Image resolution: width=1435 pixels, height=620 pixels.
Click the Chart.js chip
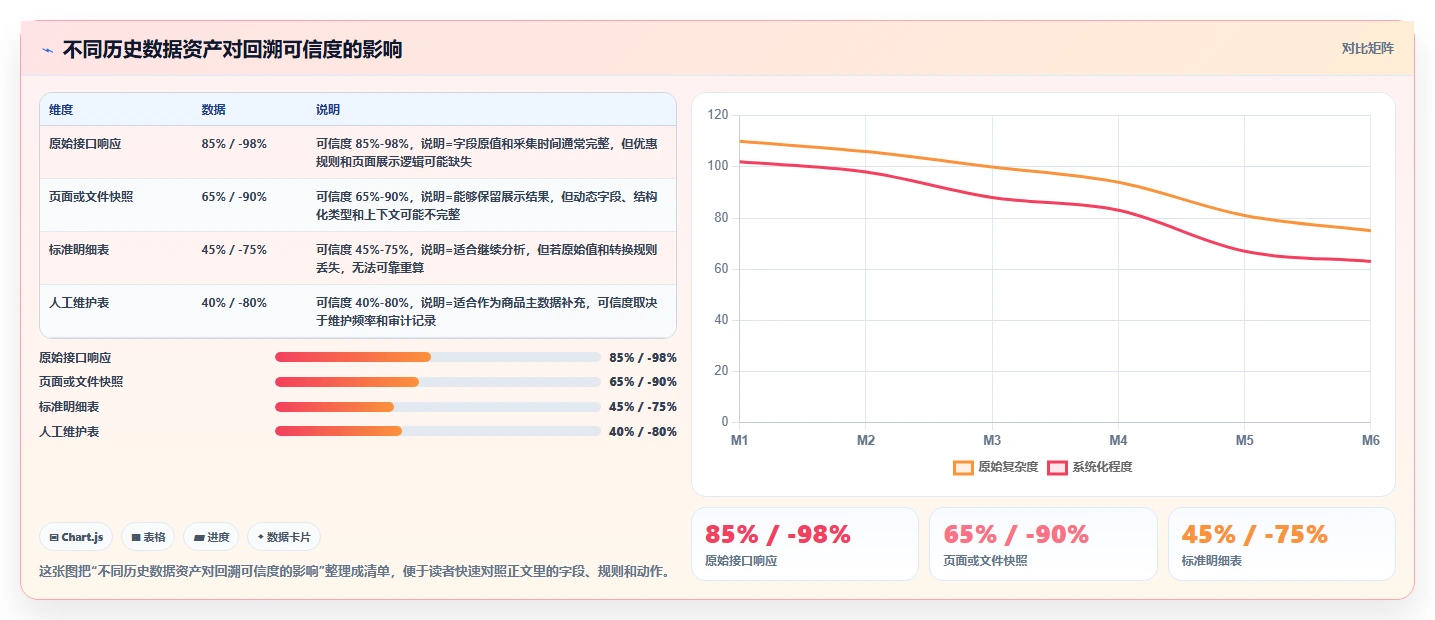77,537
